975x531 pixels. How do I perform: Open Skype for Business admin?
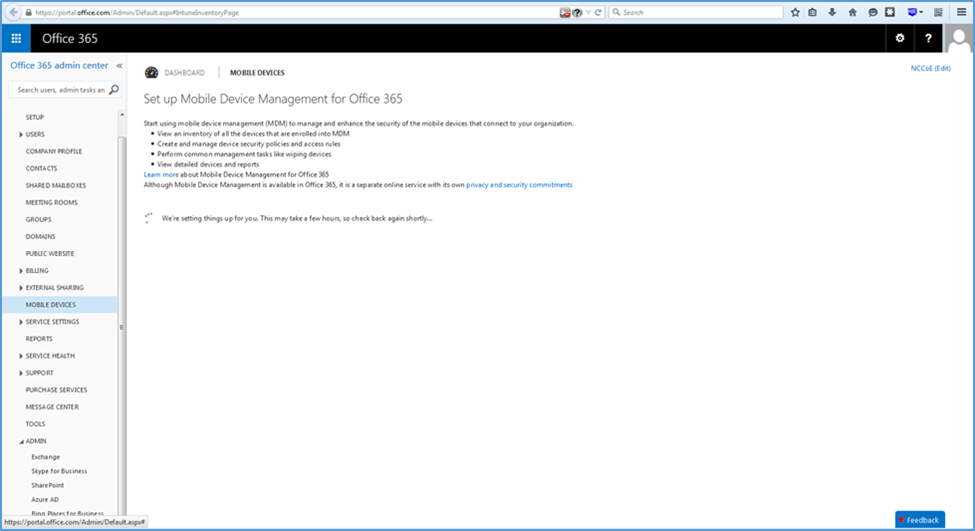[59, 471]
